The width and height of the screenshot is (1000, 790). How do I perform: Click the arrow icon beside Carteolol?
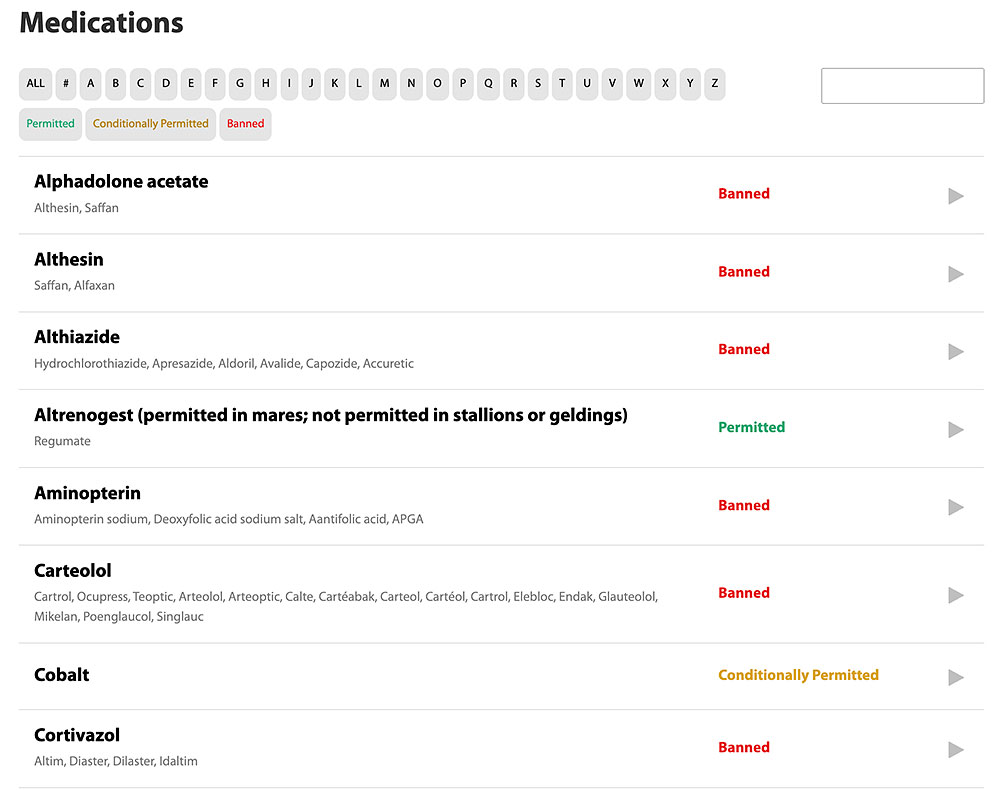click(x=955, y=595)
